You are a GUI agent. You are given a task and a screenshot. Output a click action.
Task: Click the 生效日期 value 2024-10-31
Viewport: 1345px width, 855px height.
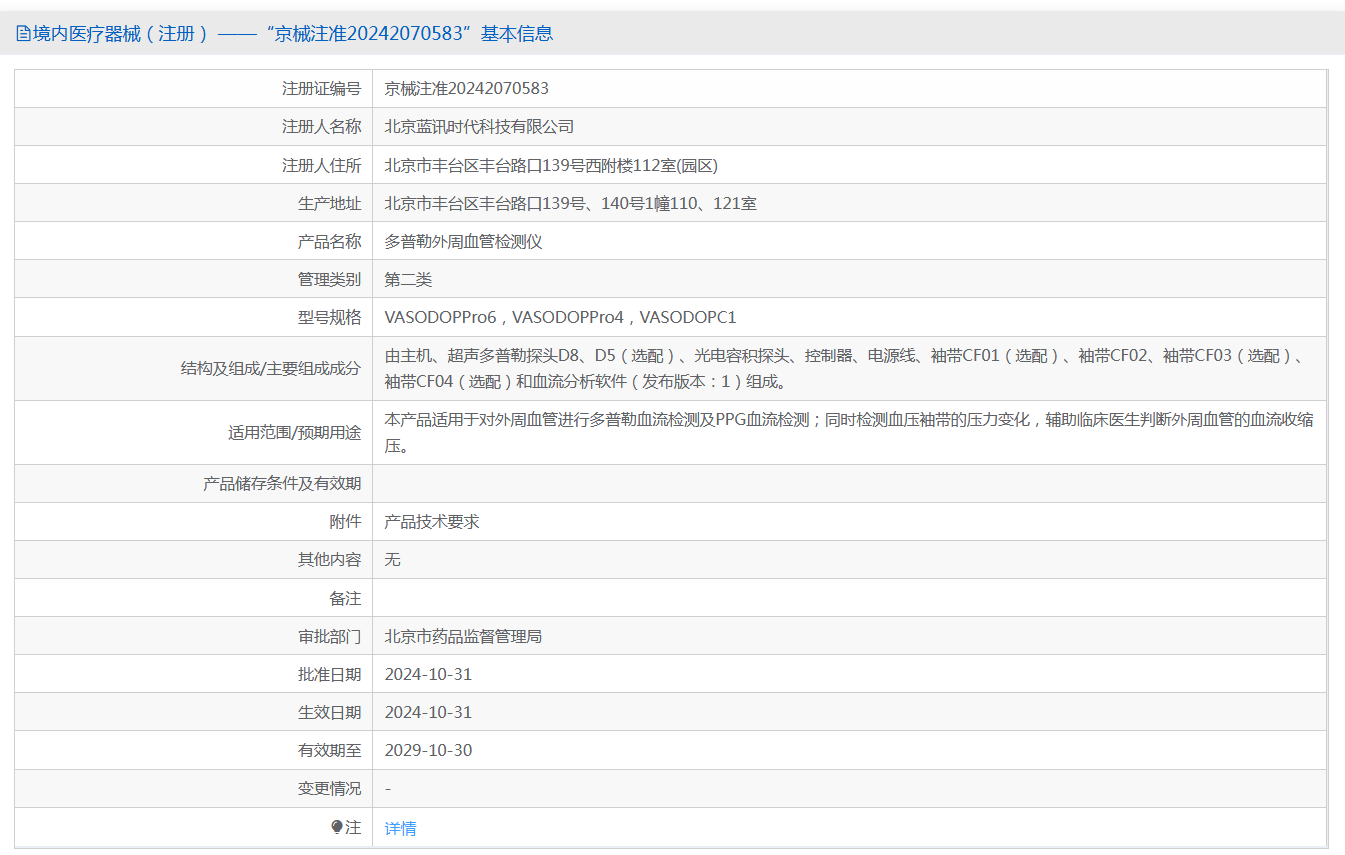428,712
